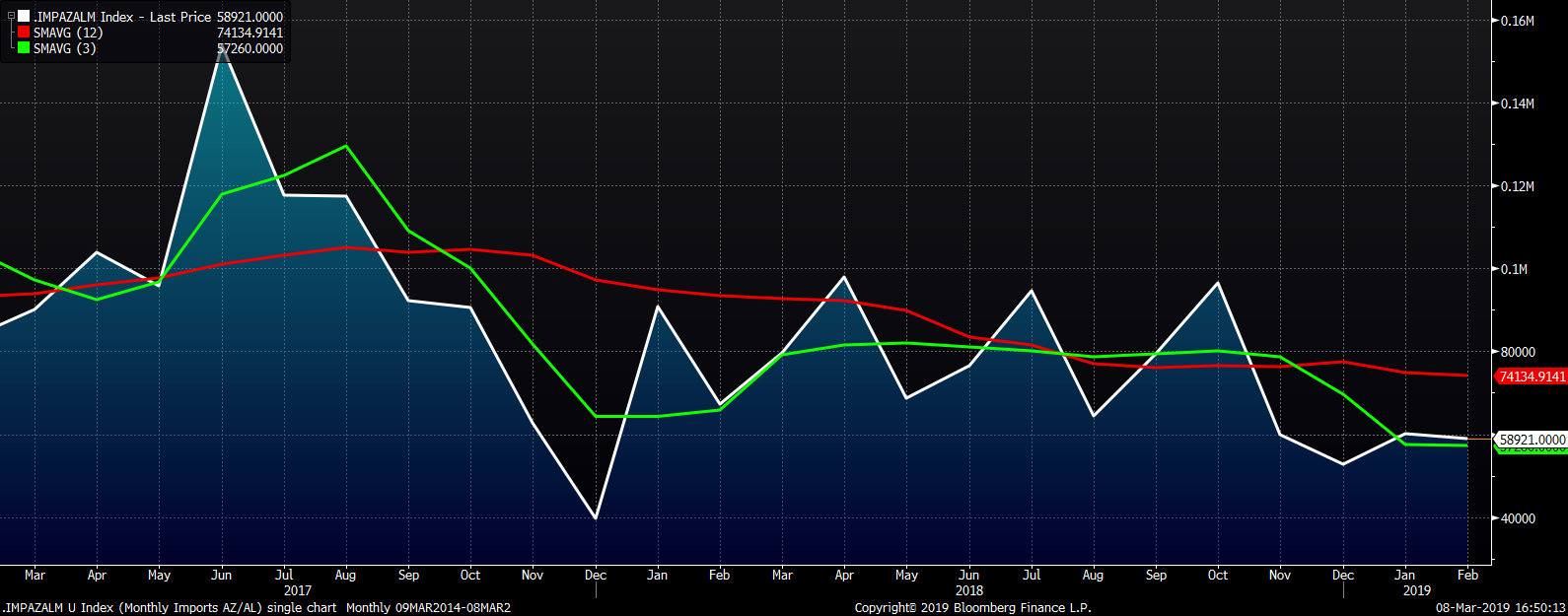Image resolution: width=1568 pixels, height=616 pixels.
Task: Collapse the legend tree with minus box
Action: (x=11, y=17)
